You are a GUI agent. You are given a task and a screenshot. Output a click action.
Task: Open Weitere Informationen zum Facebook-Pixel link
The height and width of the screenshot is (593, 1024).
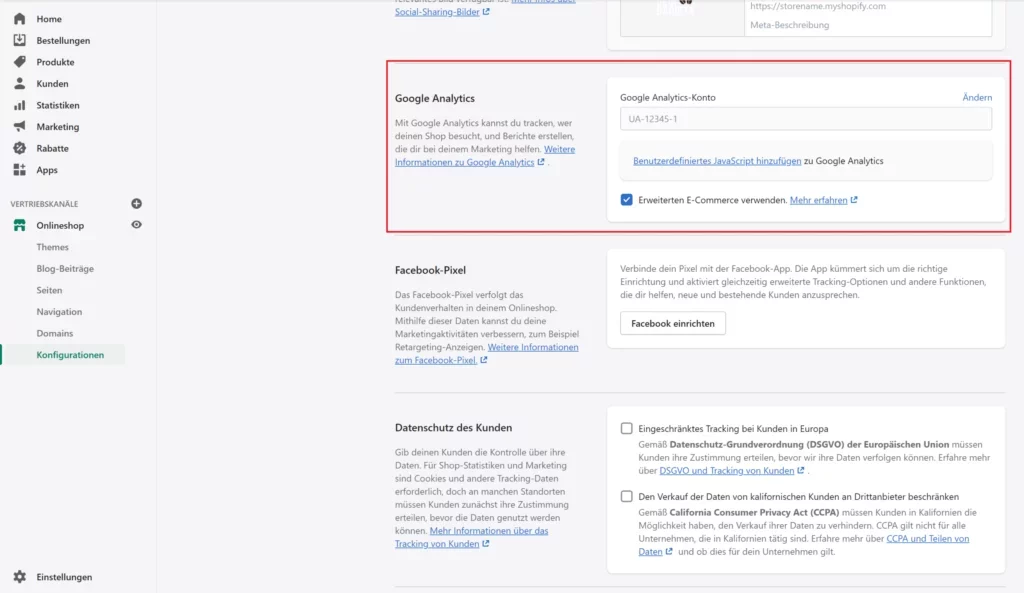(487, 353)
